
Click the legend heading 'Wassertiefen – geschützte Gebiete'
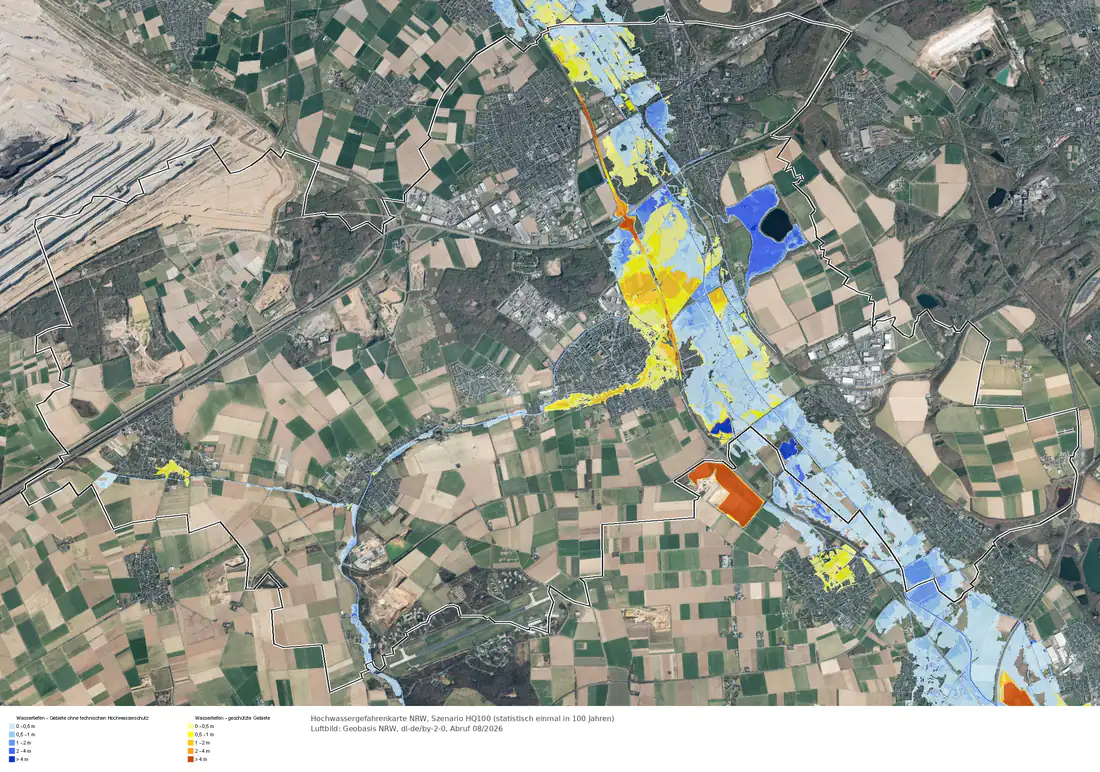pos(232,718)
